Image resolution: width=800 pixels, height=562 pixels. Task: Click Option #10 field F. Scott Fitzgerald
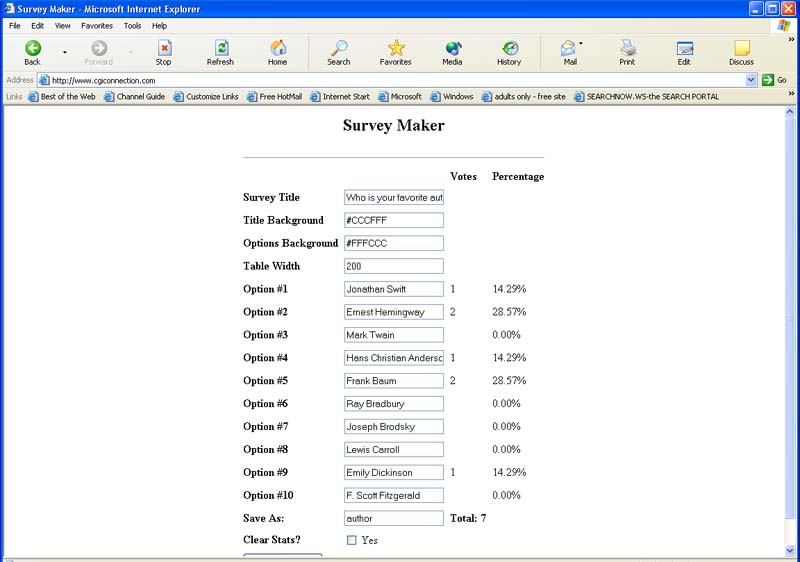[394, 496]
